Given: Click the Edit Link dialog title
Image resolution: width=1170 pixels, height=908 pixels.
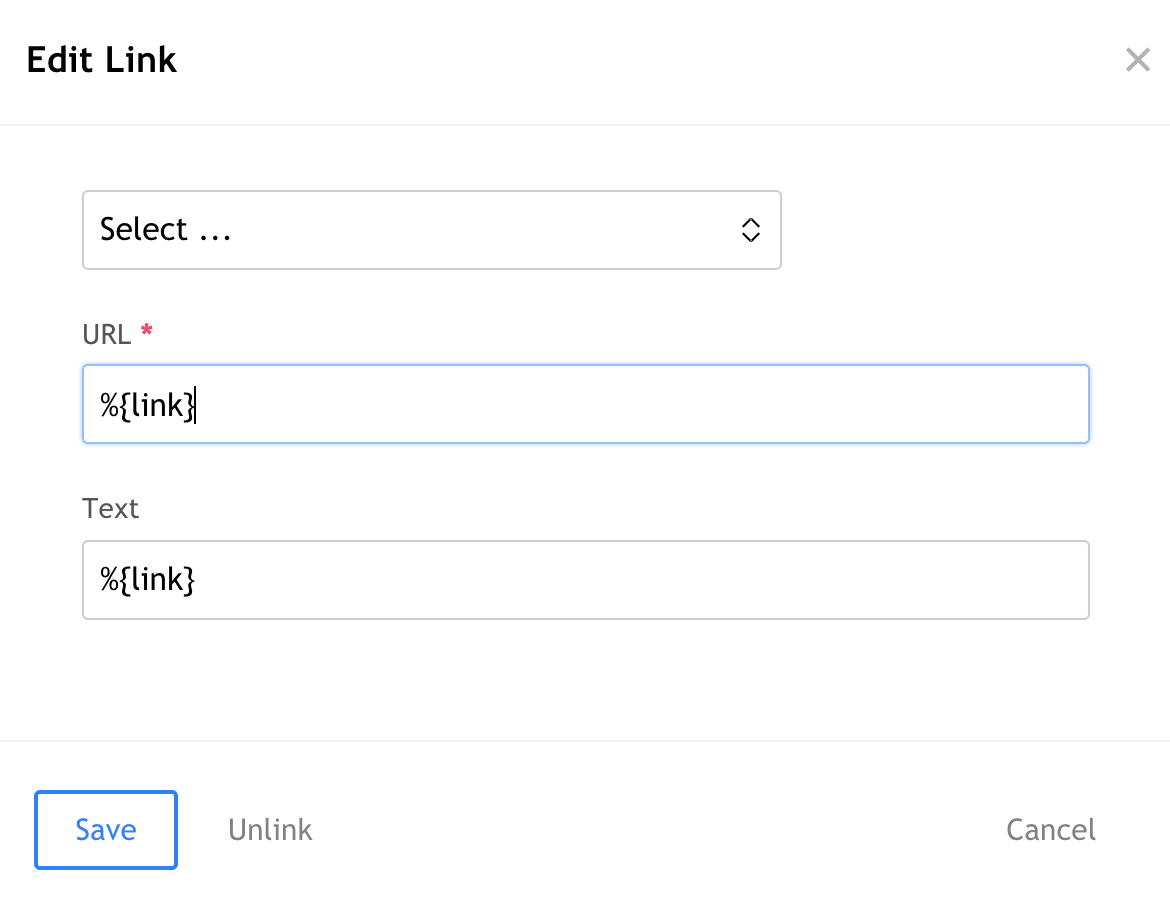Looking at the screenshot, I should (x=102, y=60).
